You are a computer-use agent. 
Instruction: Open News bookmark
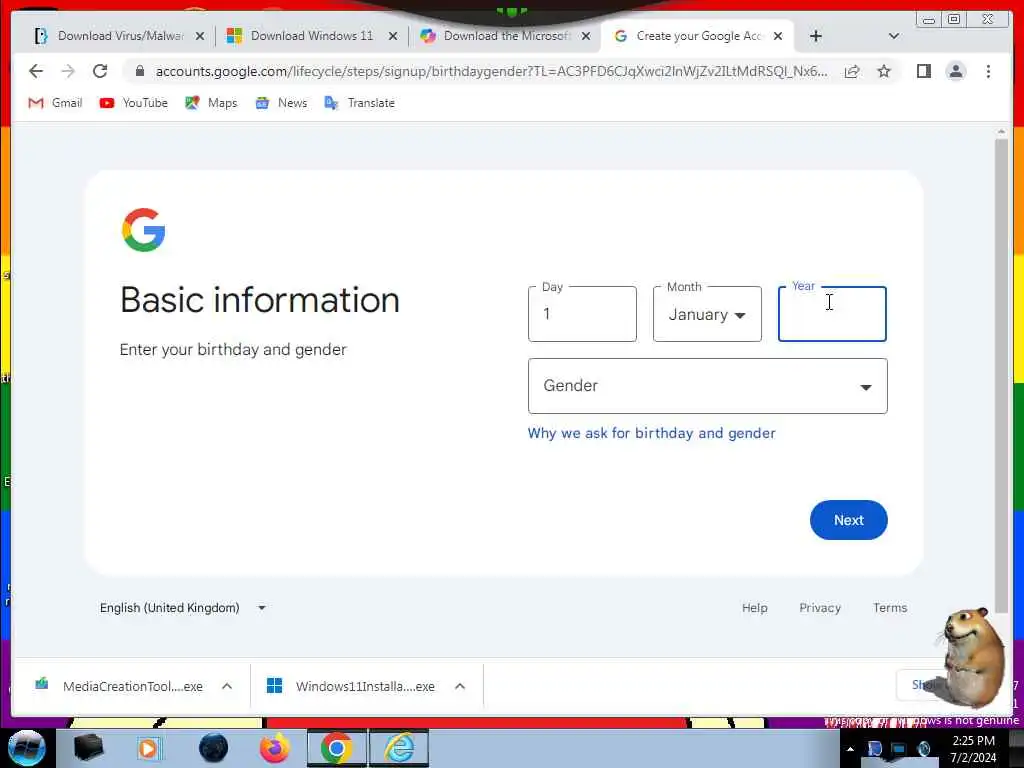coord(281,103)
